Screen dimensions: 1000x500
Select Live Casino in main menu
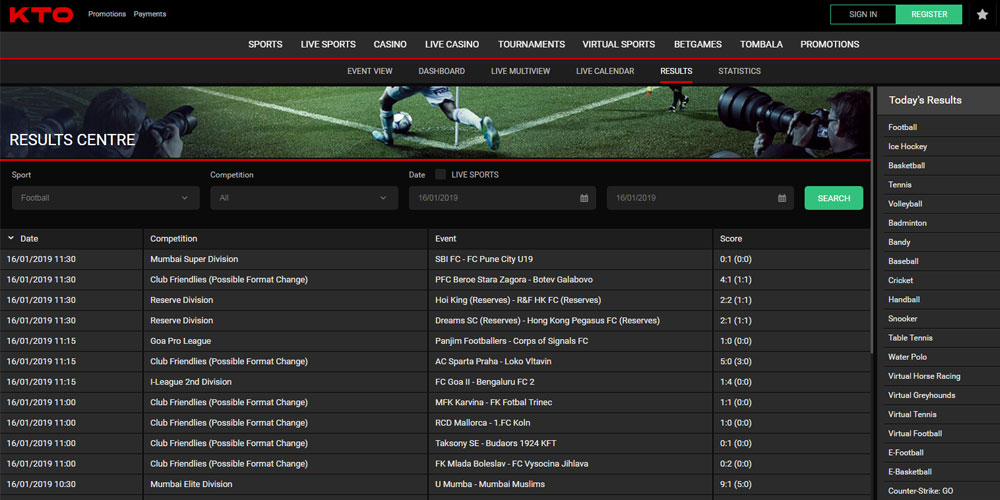tap(451, 44)
